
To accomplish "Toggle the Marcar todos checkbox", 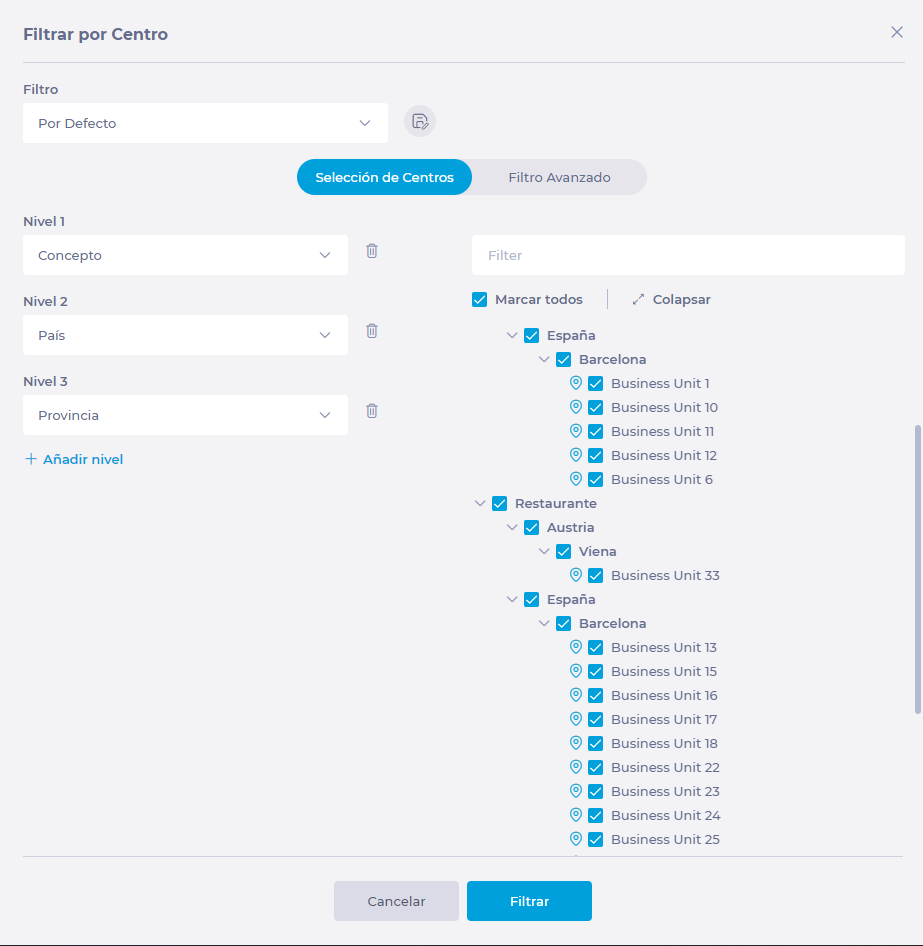I will (480, 300).
